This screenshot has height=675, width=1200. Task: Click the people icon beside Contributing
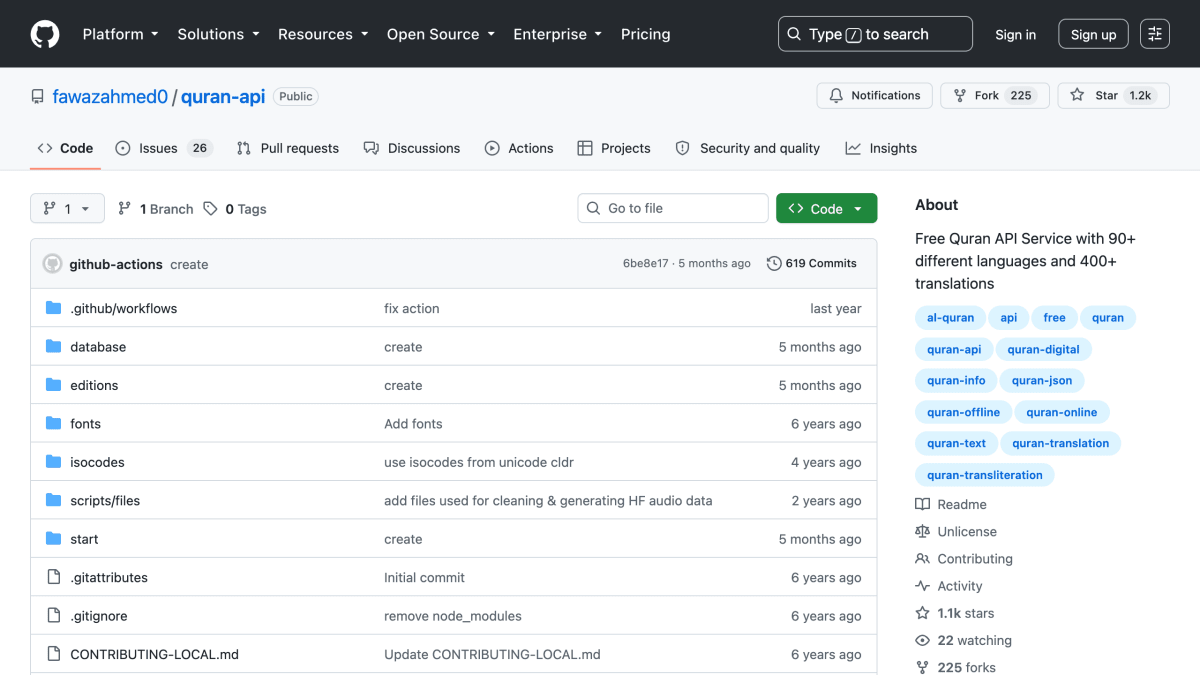923,559
